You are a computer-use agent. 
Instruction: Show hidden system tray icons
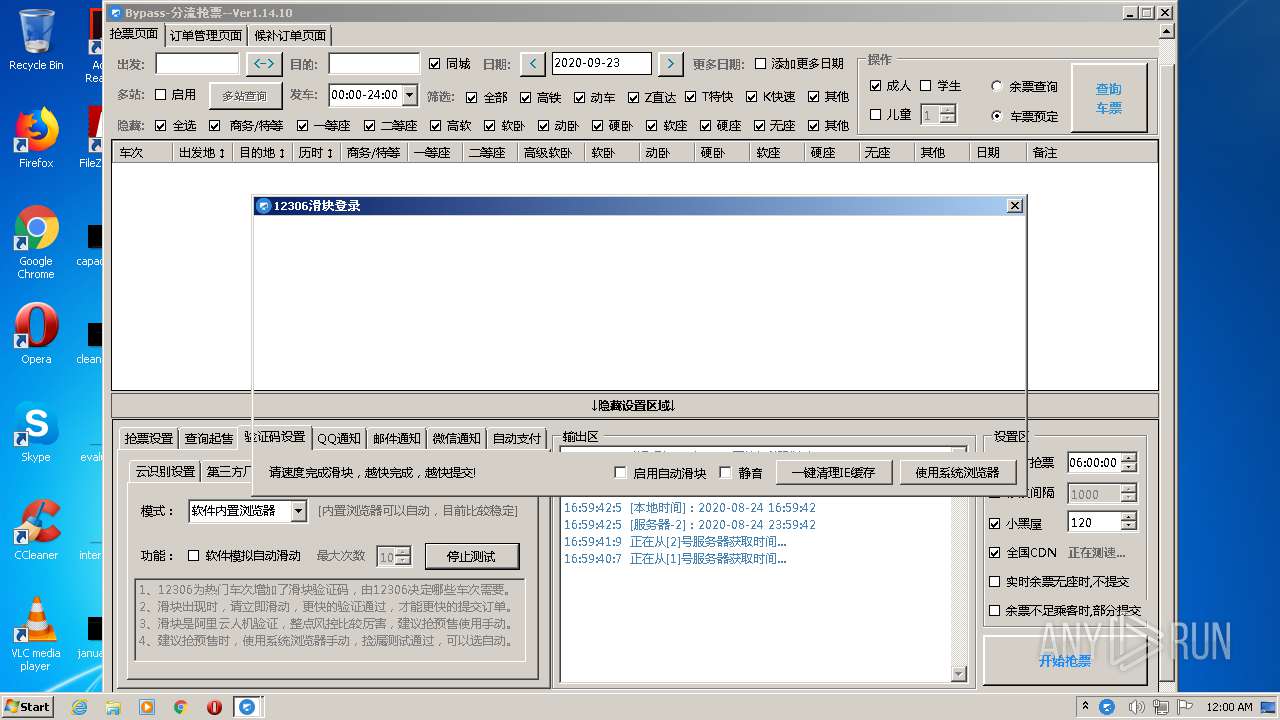coord(1086,707)
